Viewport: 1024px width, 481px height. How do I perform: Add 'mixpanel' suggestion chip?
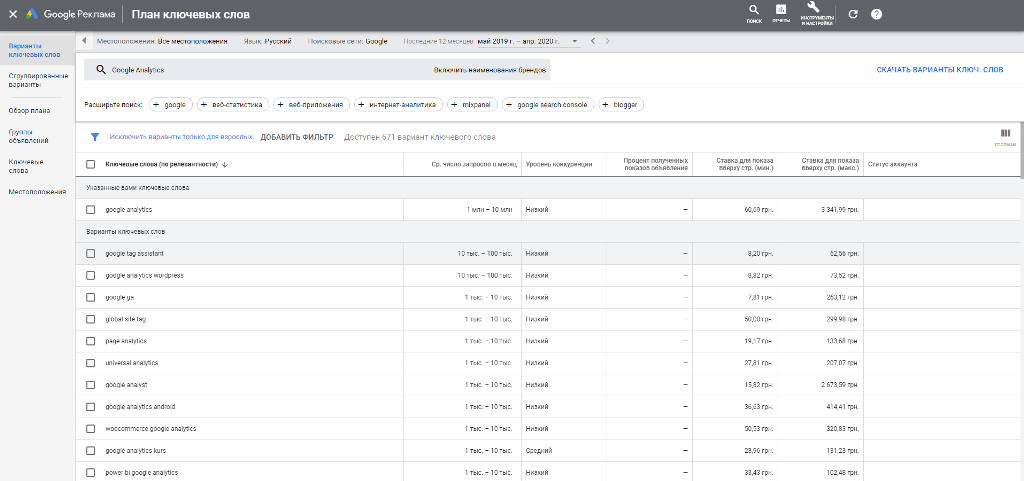coord(473,104)
